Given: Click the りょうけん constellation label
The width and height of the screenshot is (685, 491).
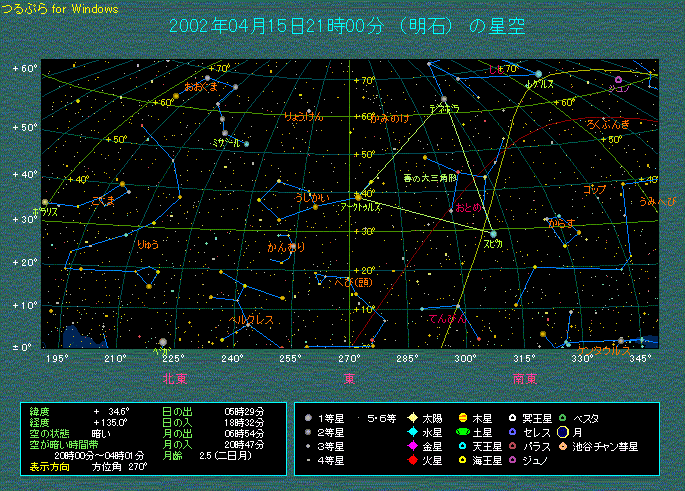Looking at the screenshot, I should click(304, 116).
